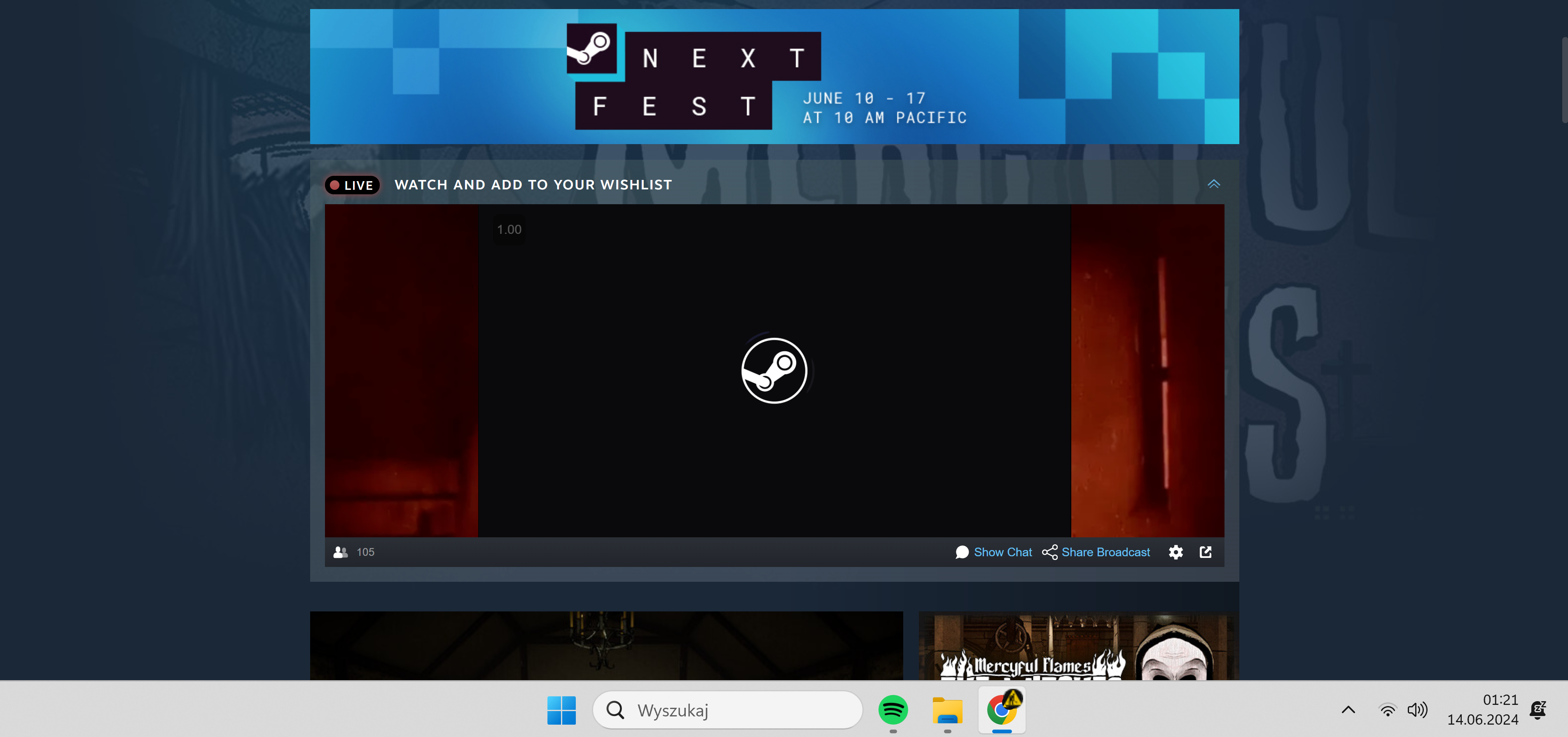Expand hidden system tray icons

[x=1348, y=709]
